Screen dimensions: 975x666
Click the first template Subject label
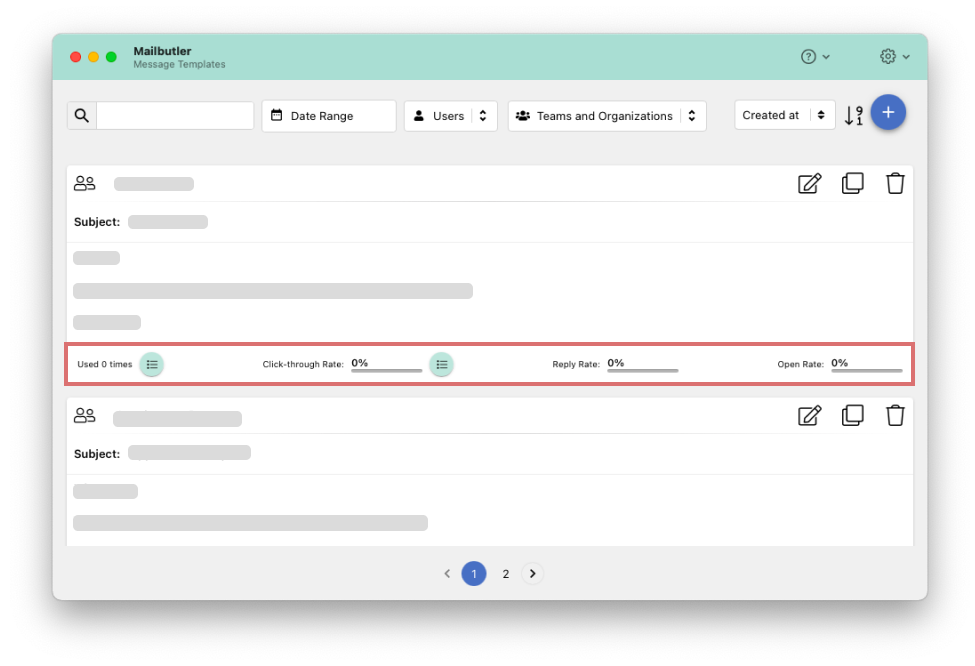click(x=97, y=222)
